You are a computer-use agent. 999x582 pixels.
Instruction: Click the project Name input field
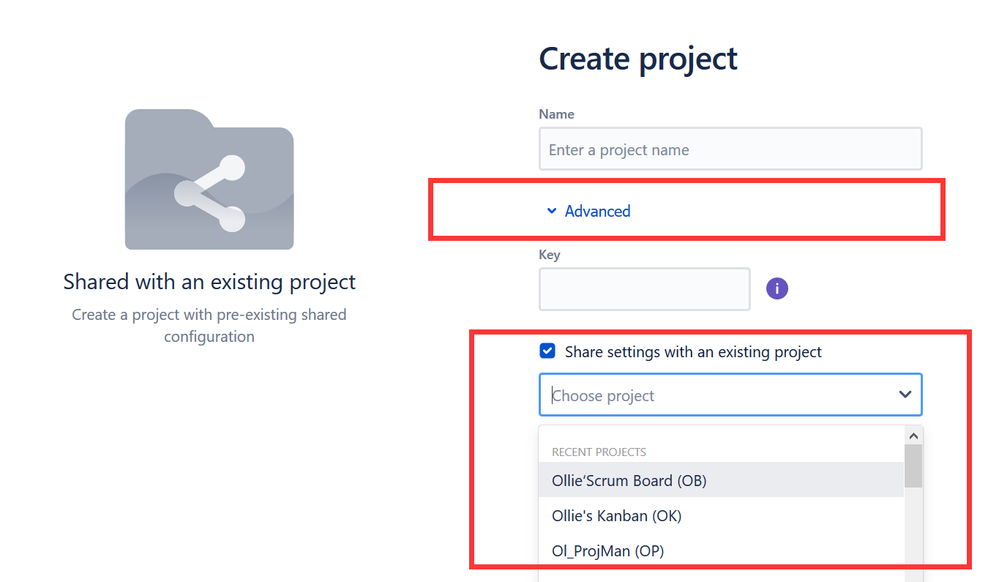tap(730, 149)
